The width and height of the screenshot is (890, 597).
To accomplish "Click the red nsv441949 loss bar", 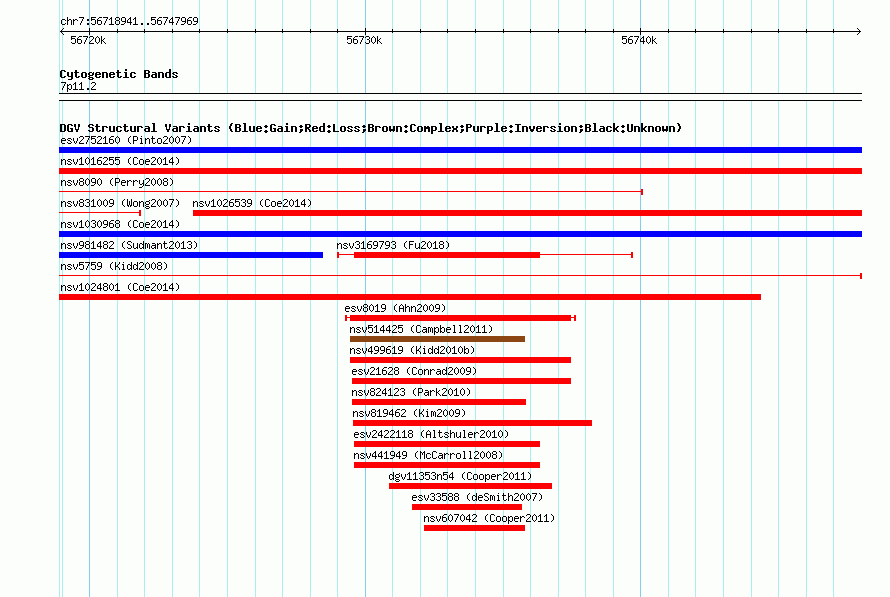I will pyautogui.click(x=447, y=465).
